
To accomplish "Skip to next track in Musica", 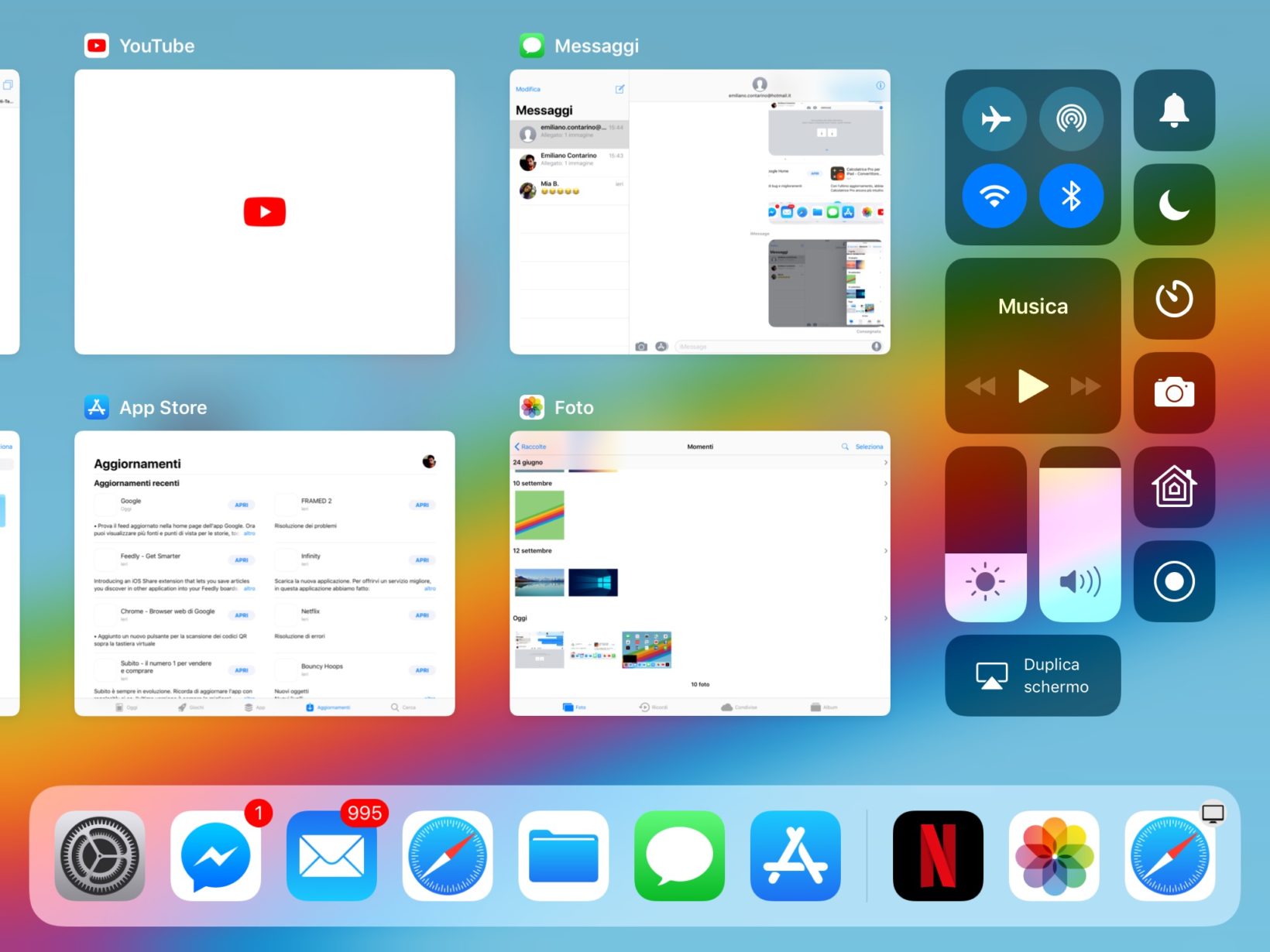I will (x=1086, y=385).
